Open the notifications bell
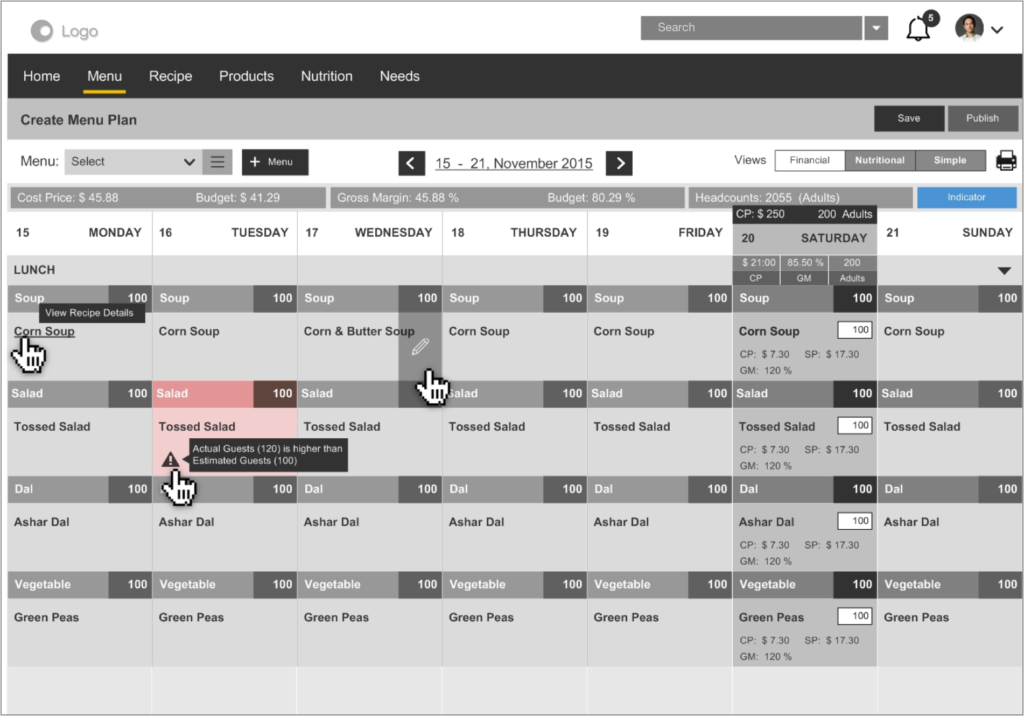1024x716 pixels. tap(918, 29)
